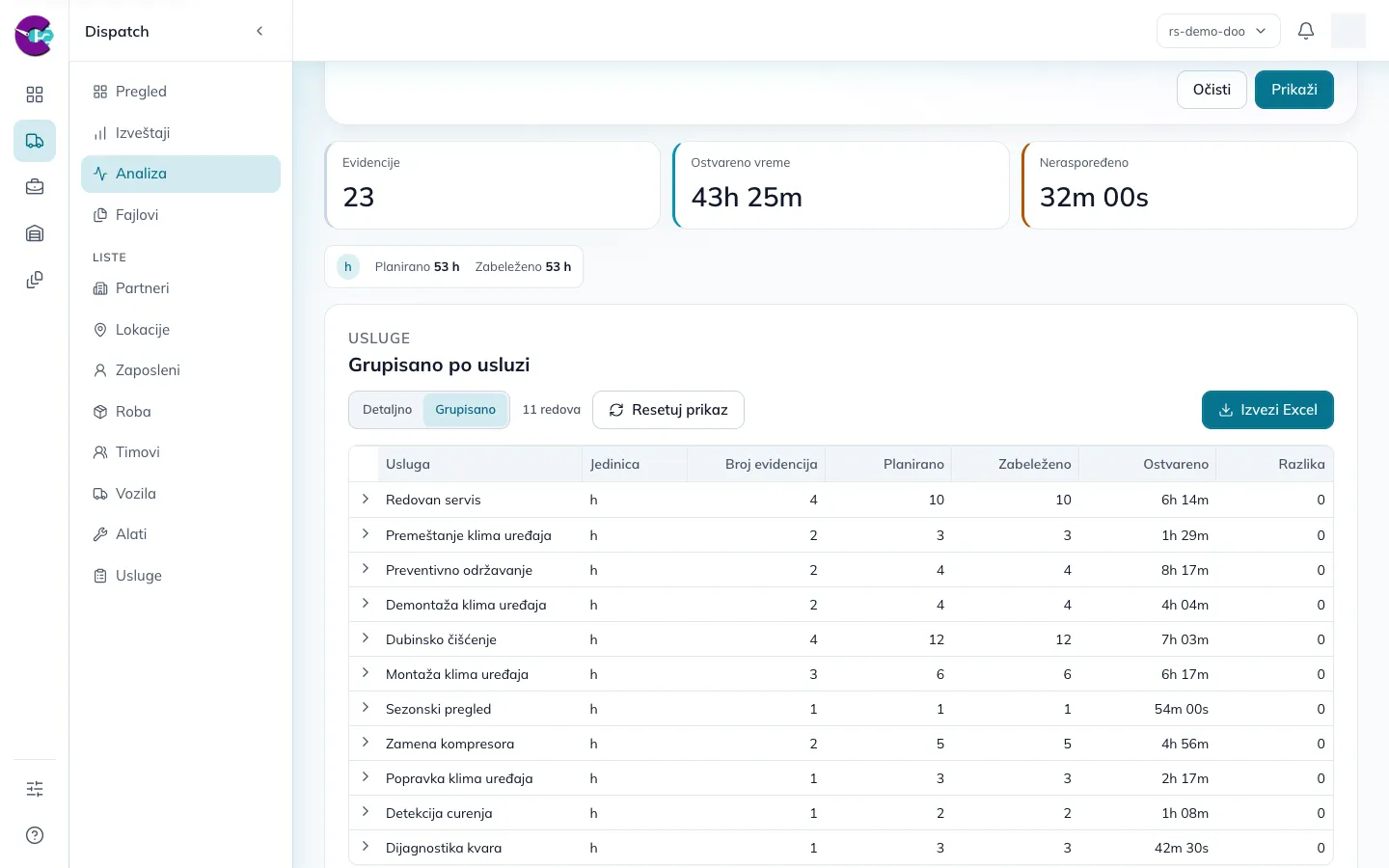Sort by the Usluga column header
The width and height of the screenshot is (1389, 868).
tap(480, 464)
